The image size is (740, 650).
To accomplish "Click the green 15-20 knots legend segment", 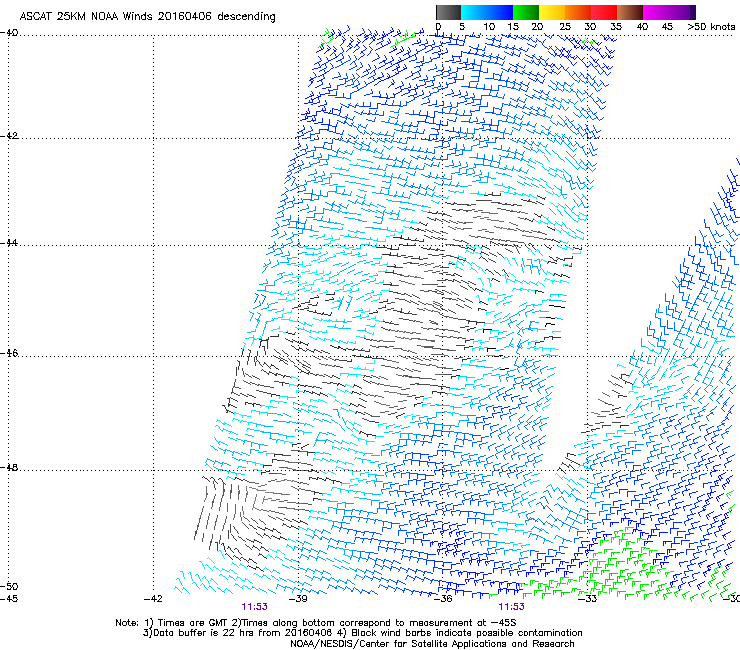I will tap(526, 12).
